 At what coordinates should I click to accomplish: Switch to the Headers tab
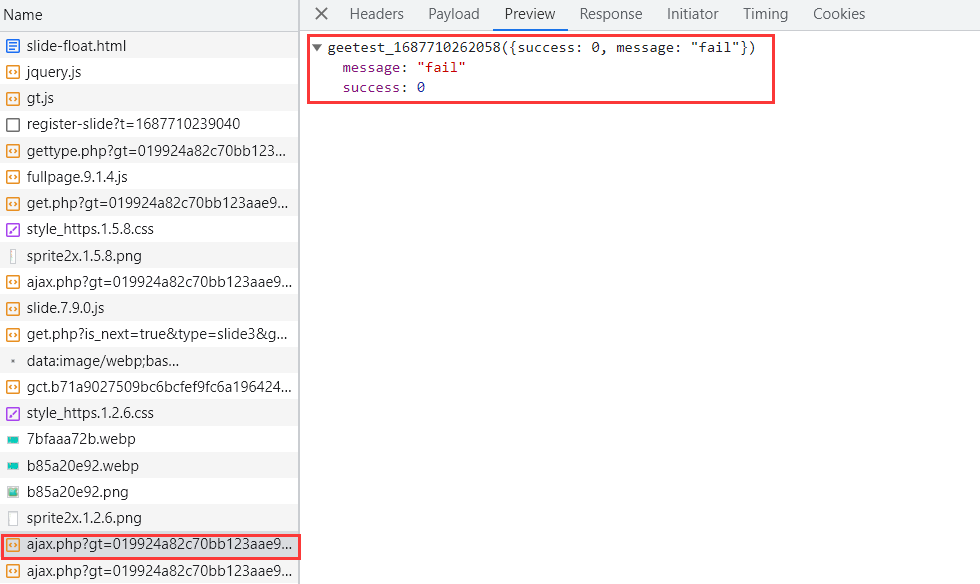376,14
